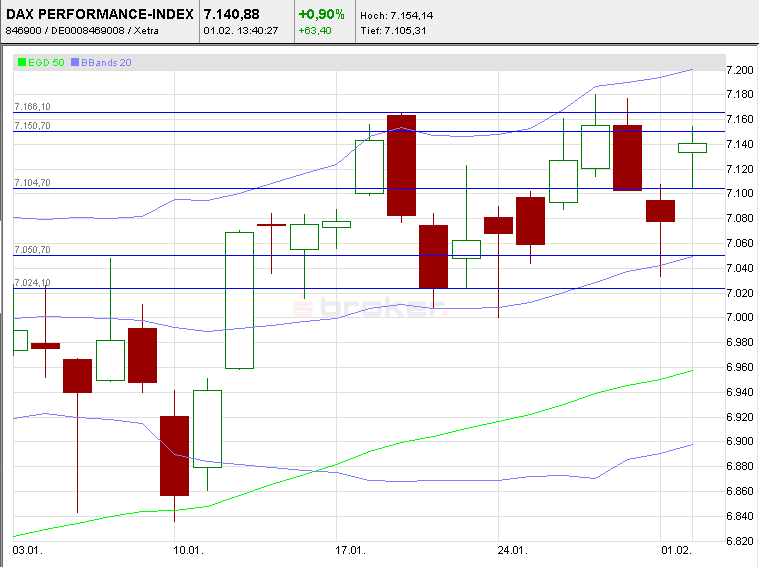Select the EGD 50 legend label

[46, 62]
